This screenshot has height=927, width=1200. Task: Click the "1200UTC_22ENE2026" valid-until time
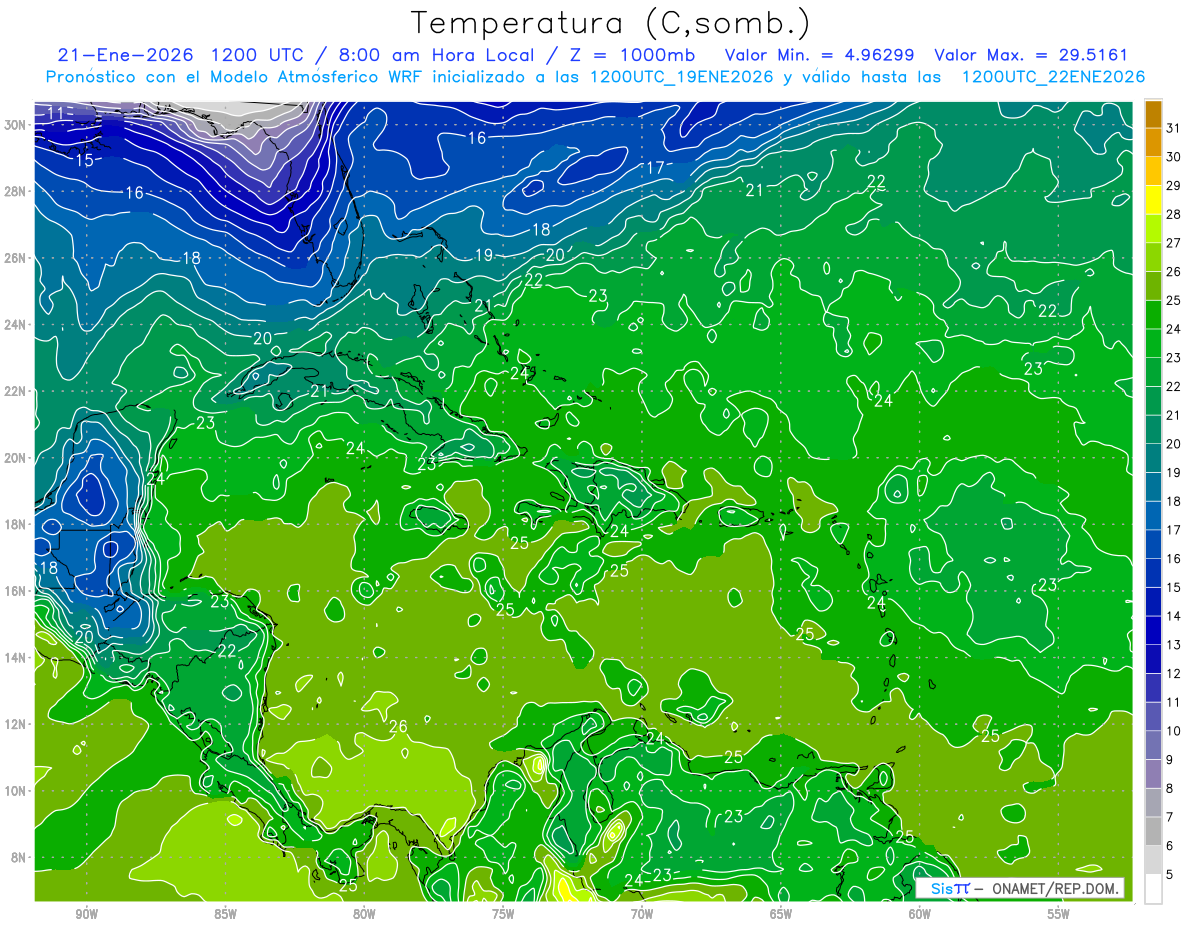click(x=1052, y=77)
